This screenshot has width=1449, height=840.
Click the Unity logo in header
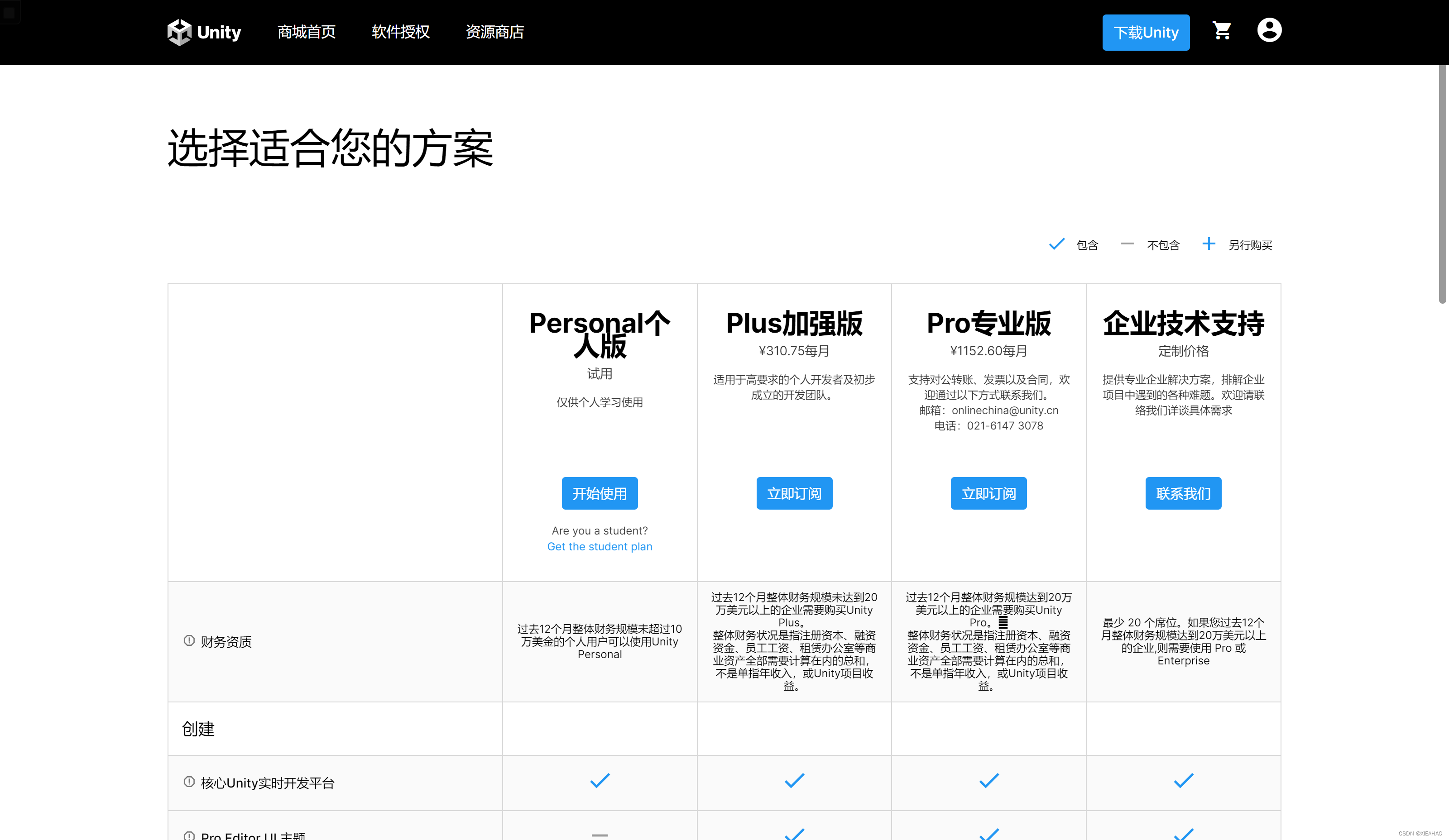tap(204, 32)
